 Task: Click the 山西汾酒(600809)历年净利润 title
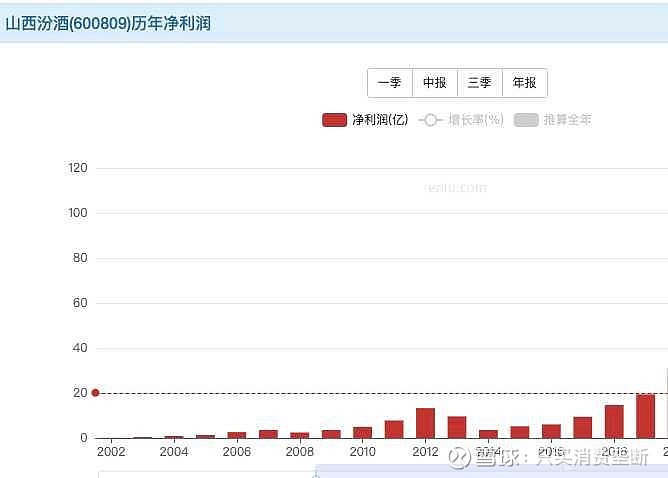pos(108,23)
